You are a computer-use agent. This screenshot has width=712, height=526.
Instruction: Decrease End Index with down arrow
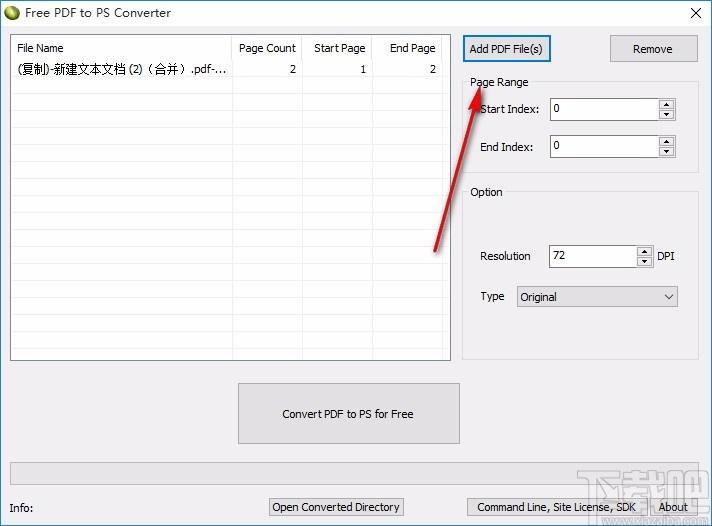click(666, 152)
